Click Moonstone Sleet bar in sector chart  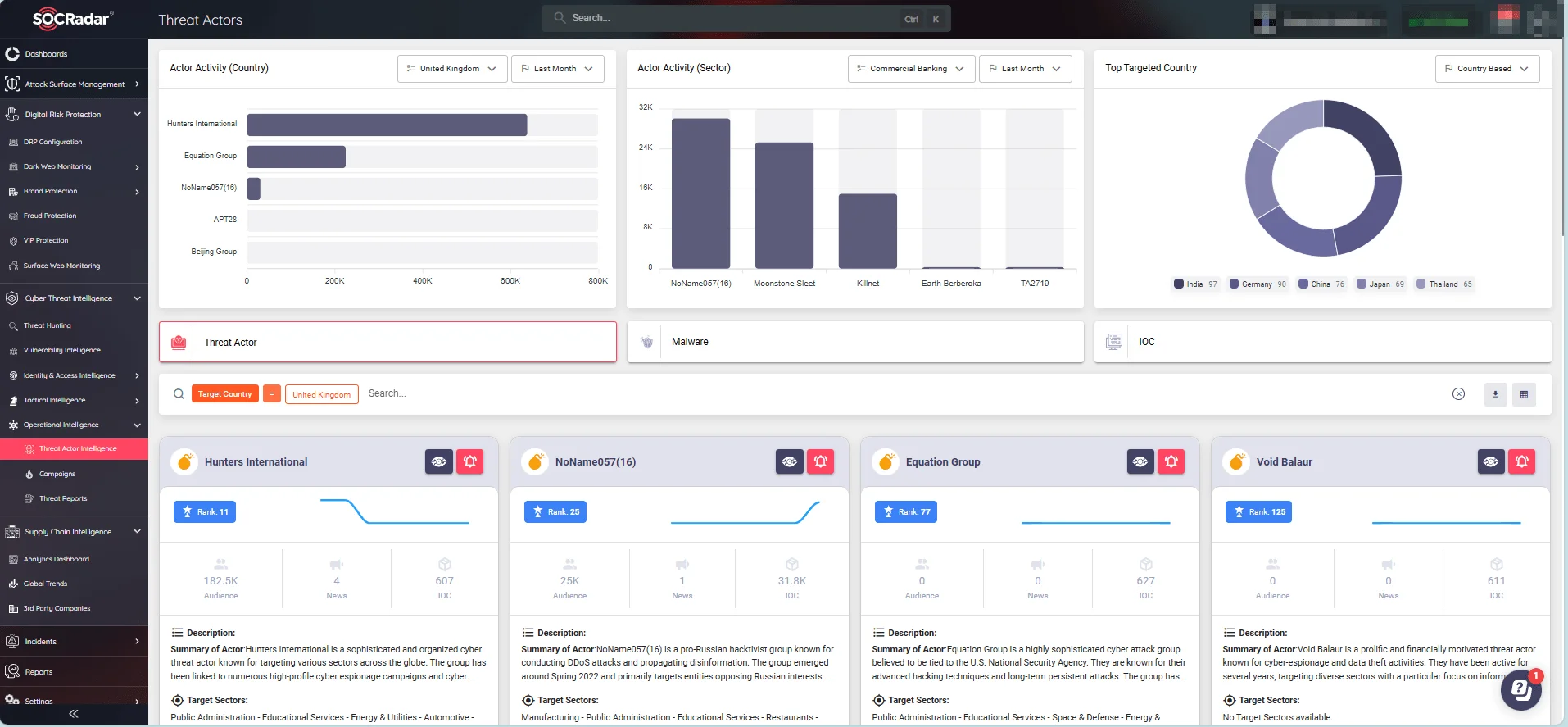784,206
